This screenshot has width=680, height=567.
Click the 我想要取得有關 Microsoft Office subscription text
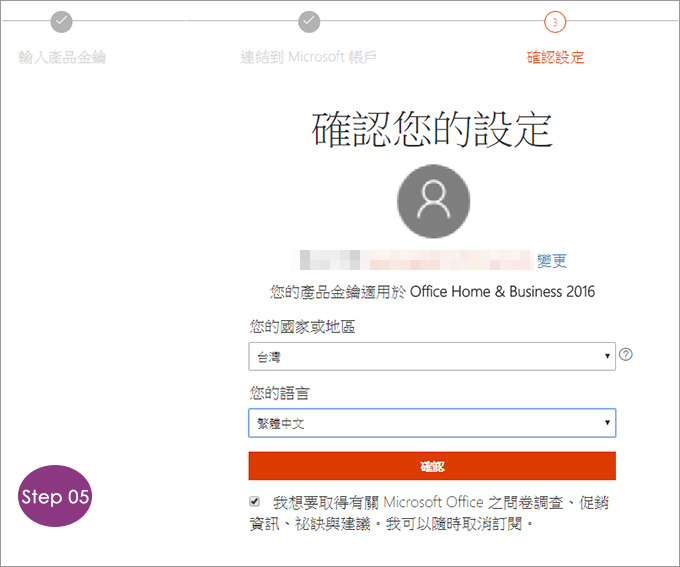[429, 513]
